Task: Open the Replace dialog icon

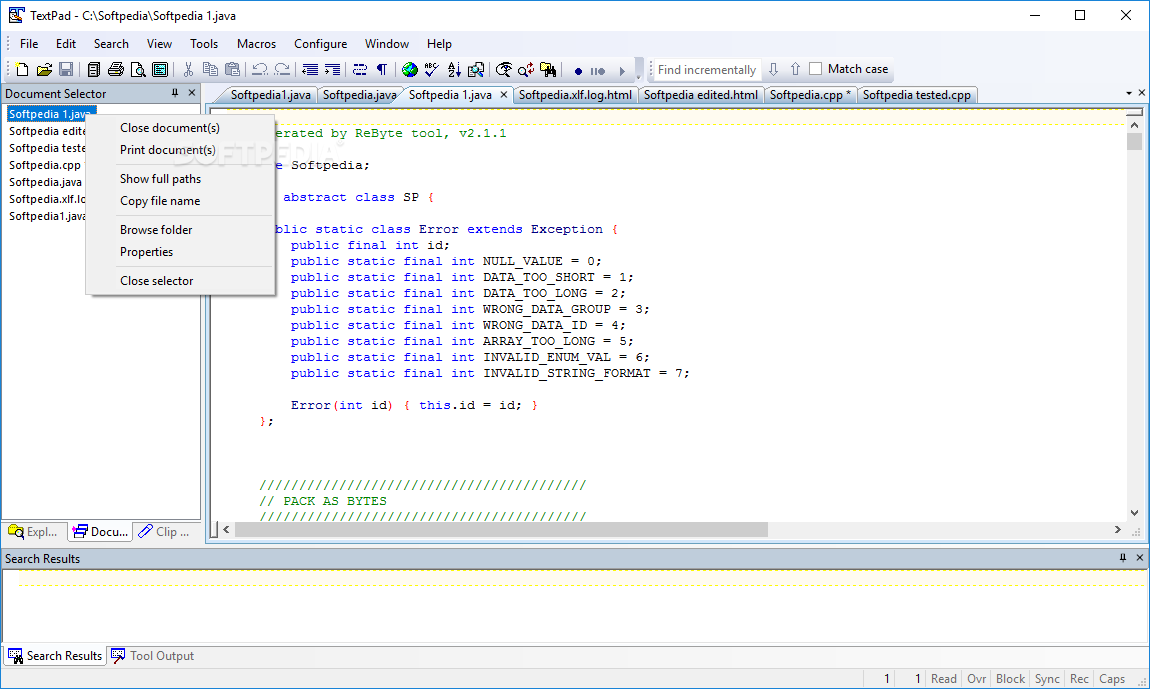Action: (x=526, y=70)
